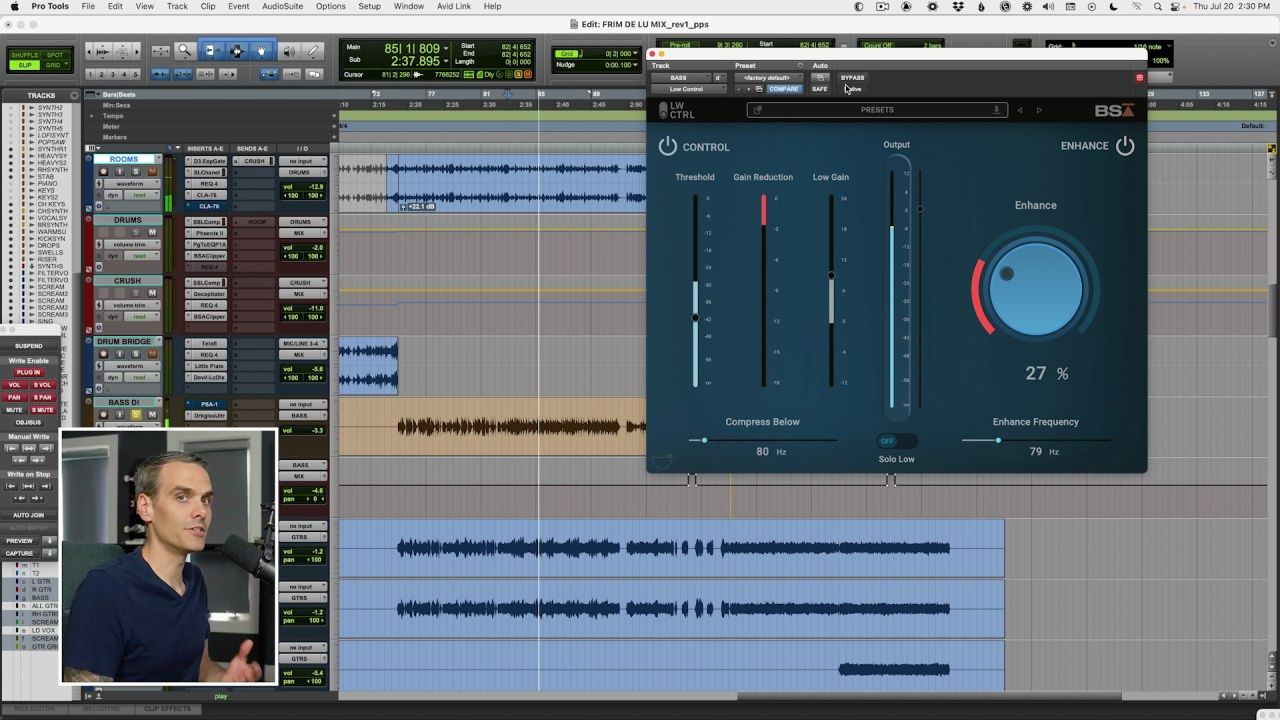Screen dimensions: 1280x720
Task: Select the Grabber hand tool
Action: (261, 51)
